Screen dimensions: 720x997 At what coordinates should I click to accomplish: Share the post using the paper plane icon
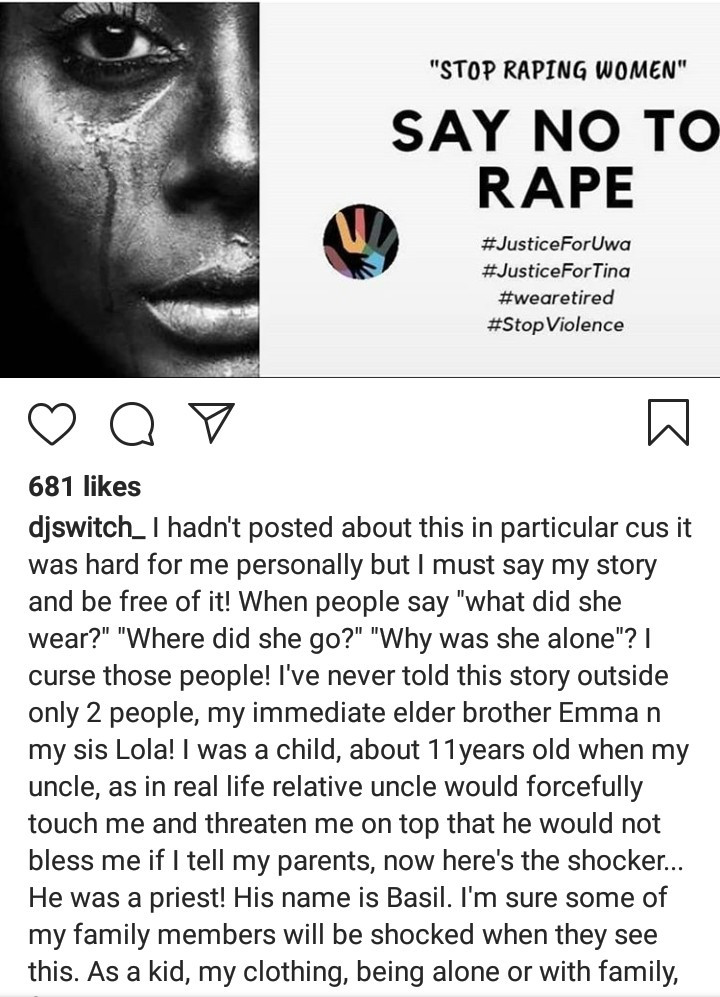pyautogui.click(x=212, y=422)
